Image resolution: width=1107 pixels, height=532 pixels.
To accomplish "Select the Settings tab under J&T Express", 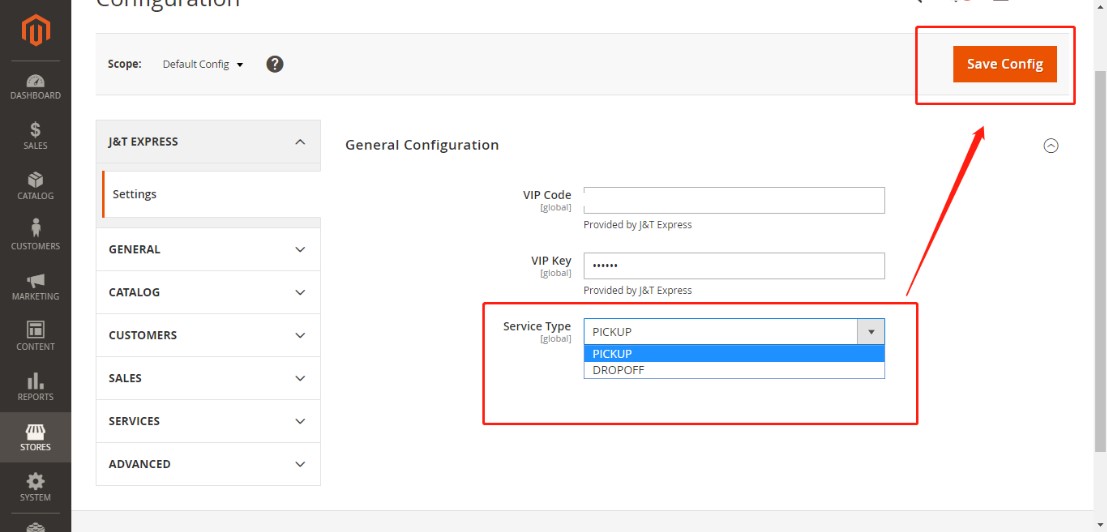I will pos(211,194).
